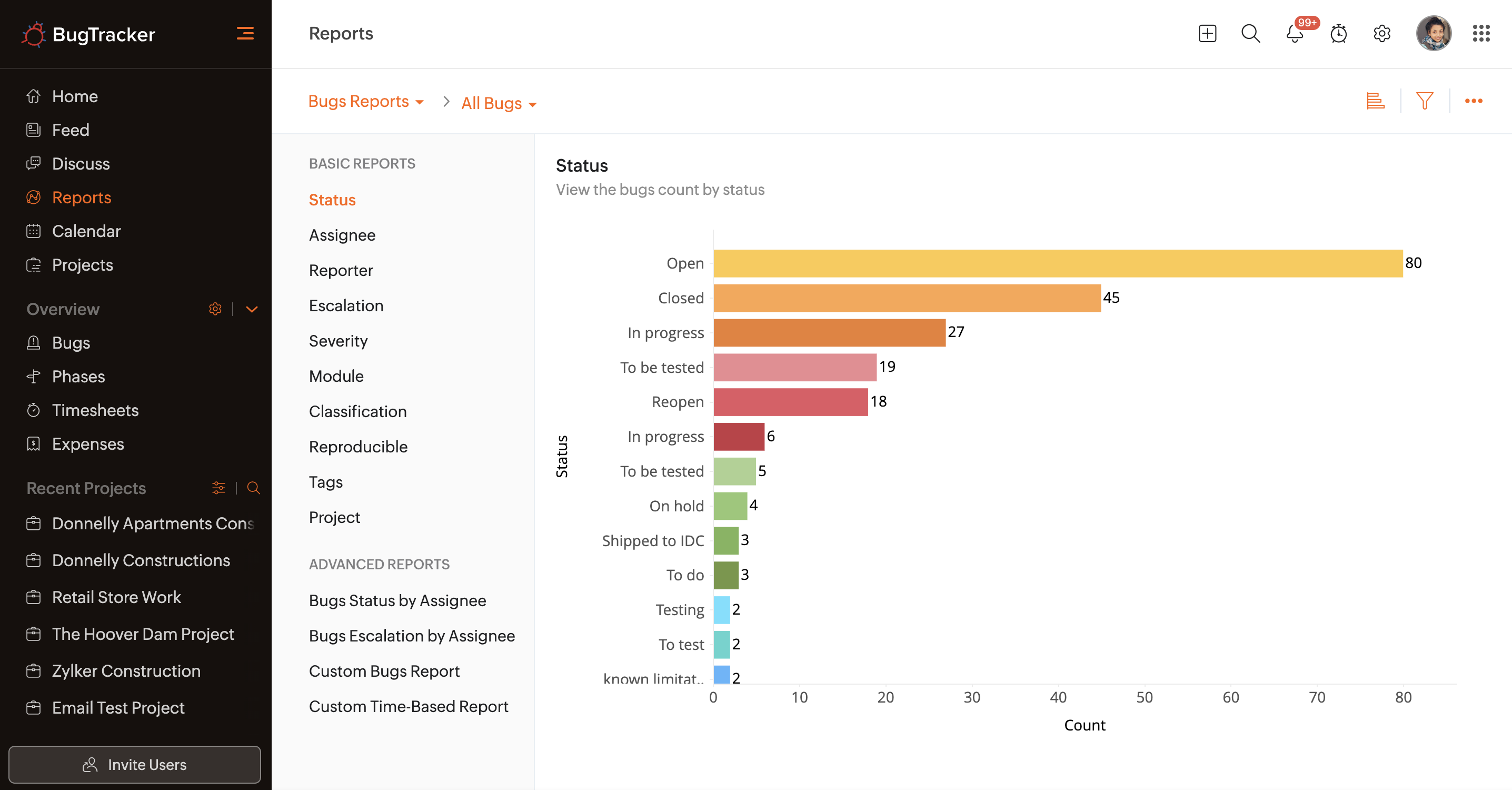The width and height of the screenshot is (1512, 790).
Task: Open the apps grid launcher
Action: [1481, 34]
